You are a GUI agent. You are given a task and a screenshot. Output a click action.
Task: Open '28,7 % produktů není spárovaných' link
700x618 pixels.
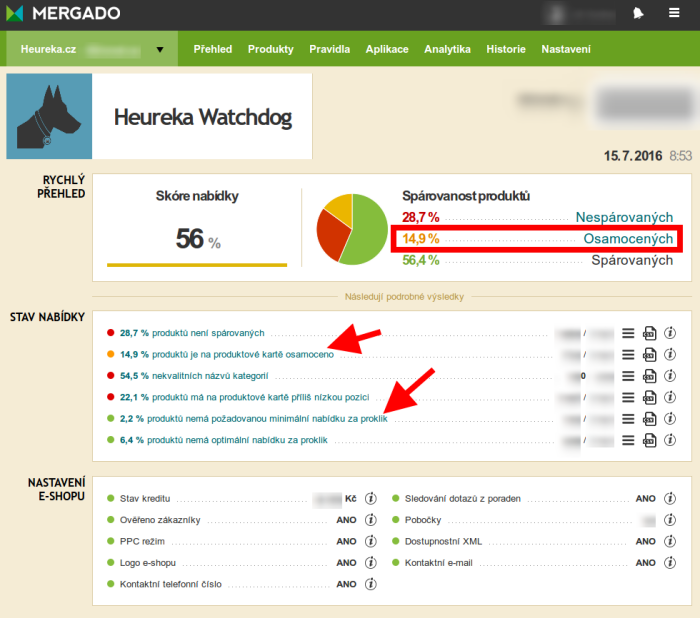pyautogui.click(x=192, y=333)
